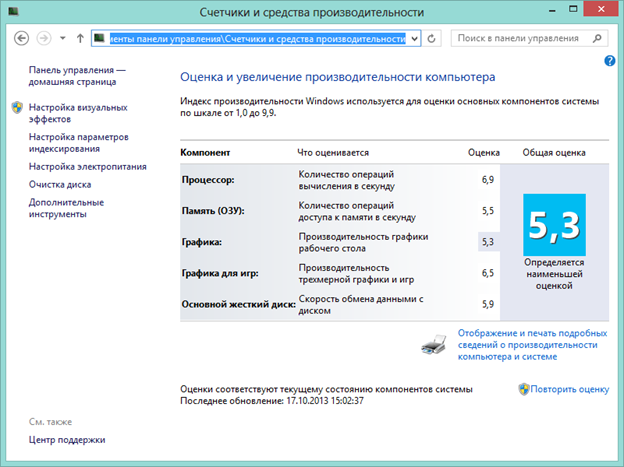The height and width of the screenshot is (467, 624).
Task: Open Панель управления домашняя страница link
Action: click(x=77, y=76)
